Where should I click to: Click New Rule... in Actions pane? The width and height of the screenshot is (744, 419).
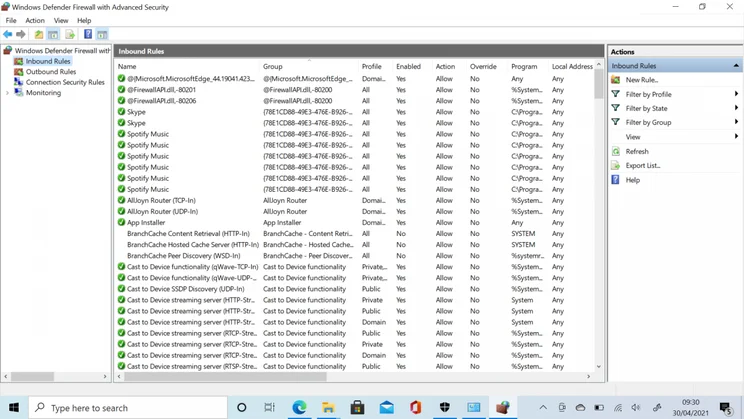pos(641,80)
